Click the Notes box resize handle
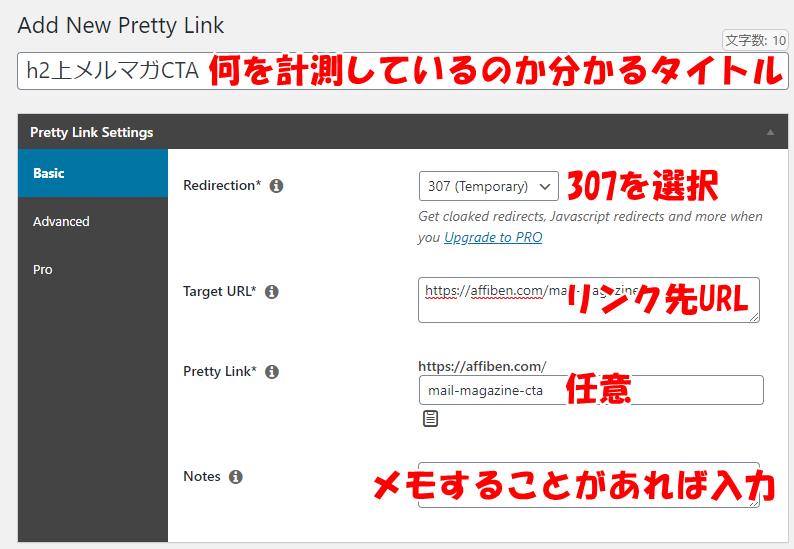Viewport: 794px width, 549px height. (754, 502)
